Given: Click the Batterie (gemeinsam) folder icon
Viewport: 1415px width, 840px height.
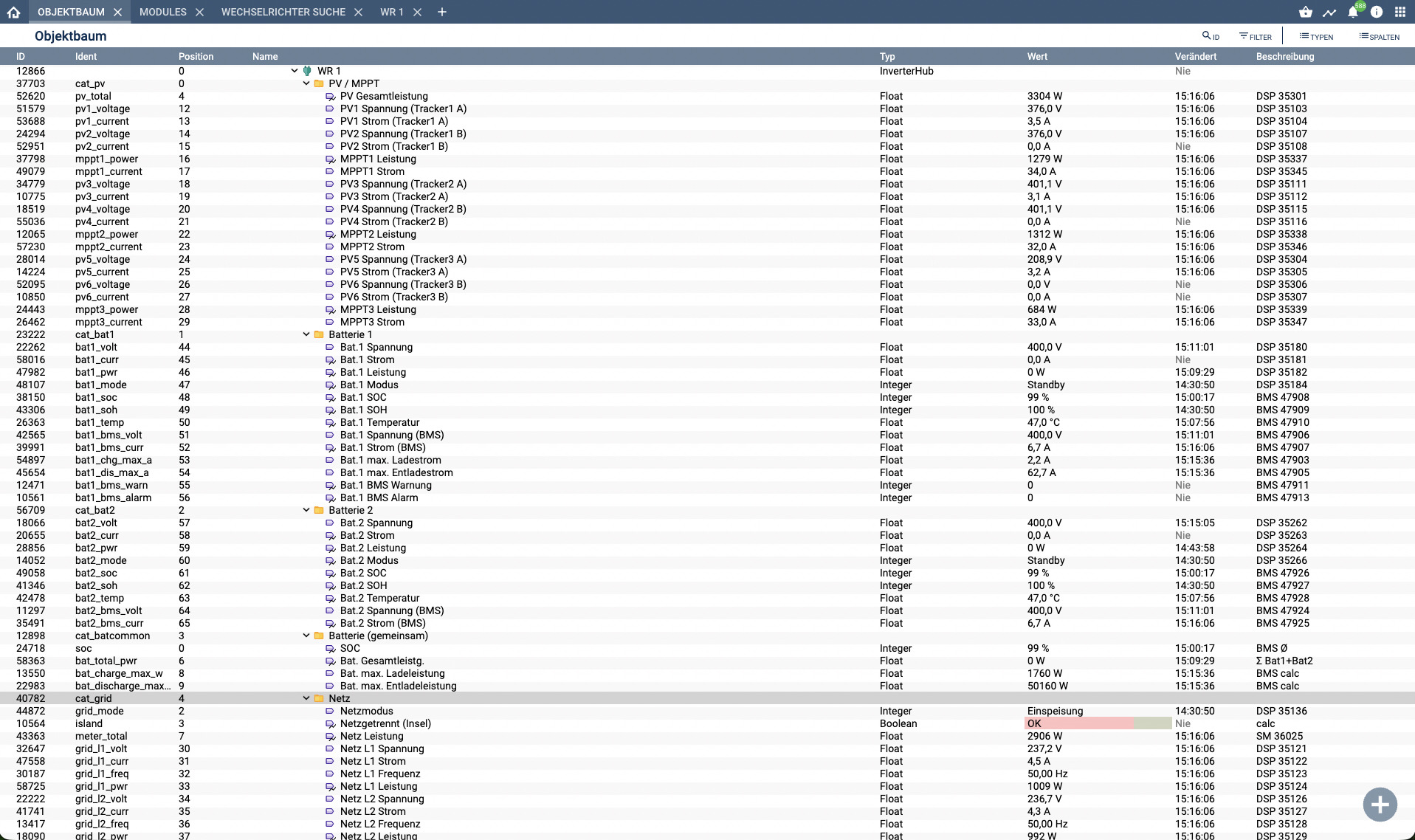Looking at the screenshot, I should click(x=319, y=636).
